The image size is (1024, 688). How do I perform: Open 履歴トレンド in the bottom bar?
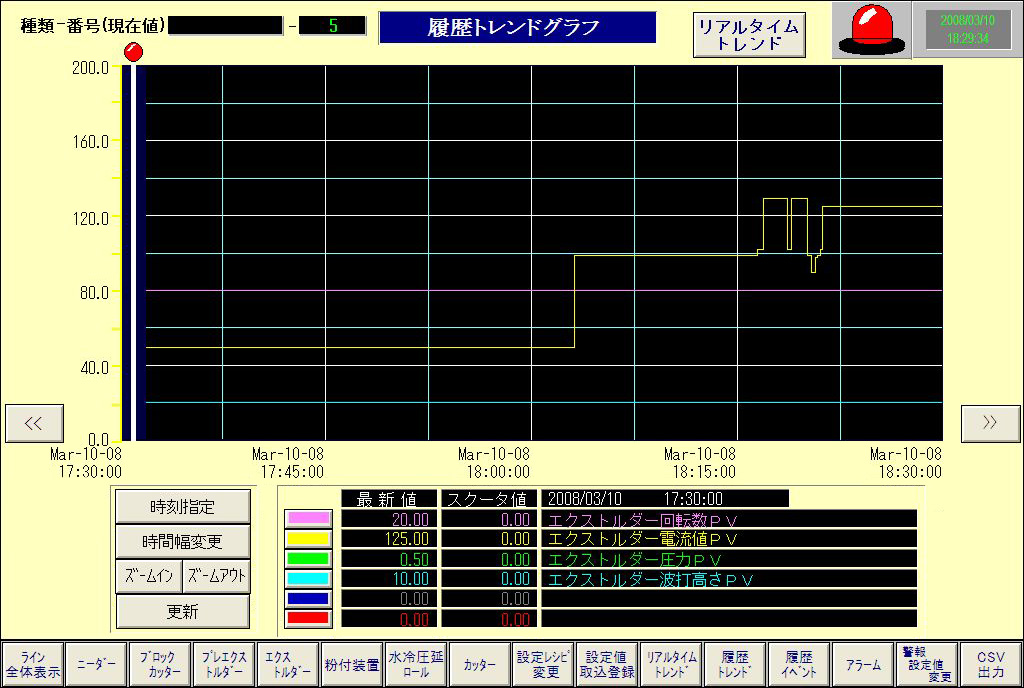(x=735, y=665)
